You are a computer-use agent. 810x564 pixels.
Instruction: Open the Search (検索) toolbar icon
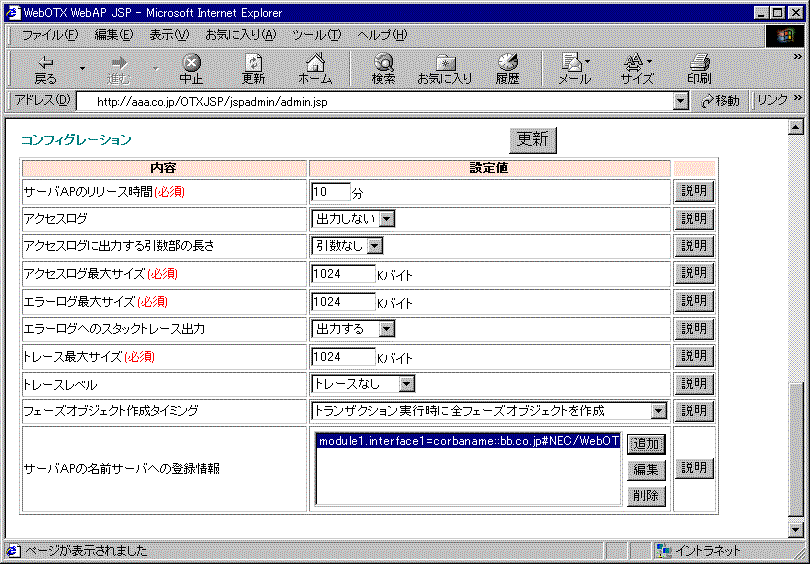[383, 69]
